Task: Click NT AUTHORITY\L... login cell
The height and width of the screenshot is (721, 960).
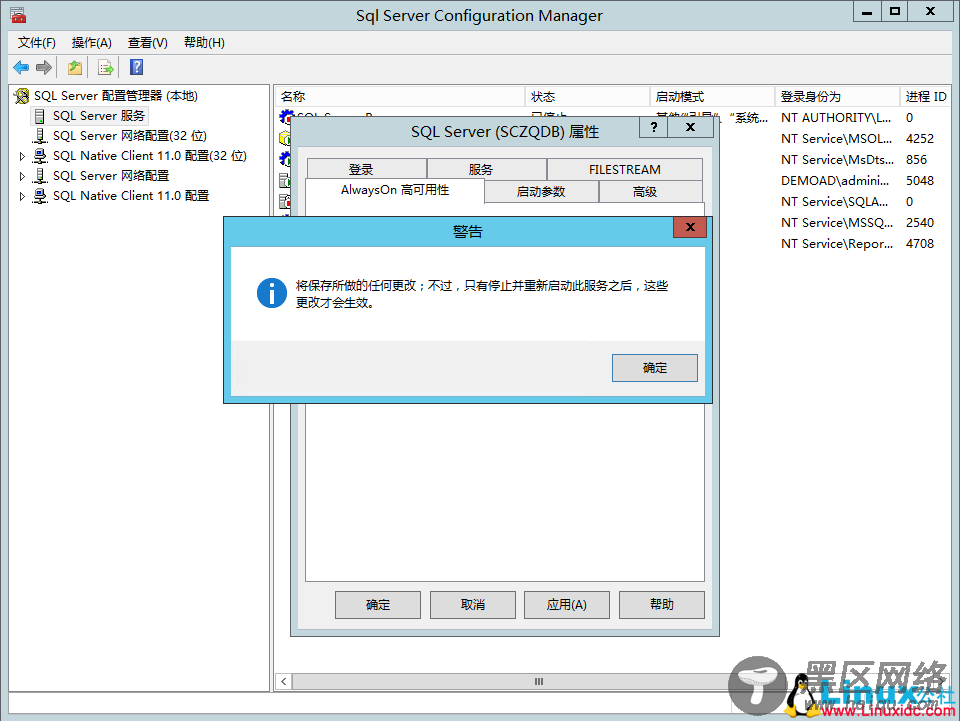Action: [x=836, y=118]
